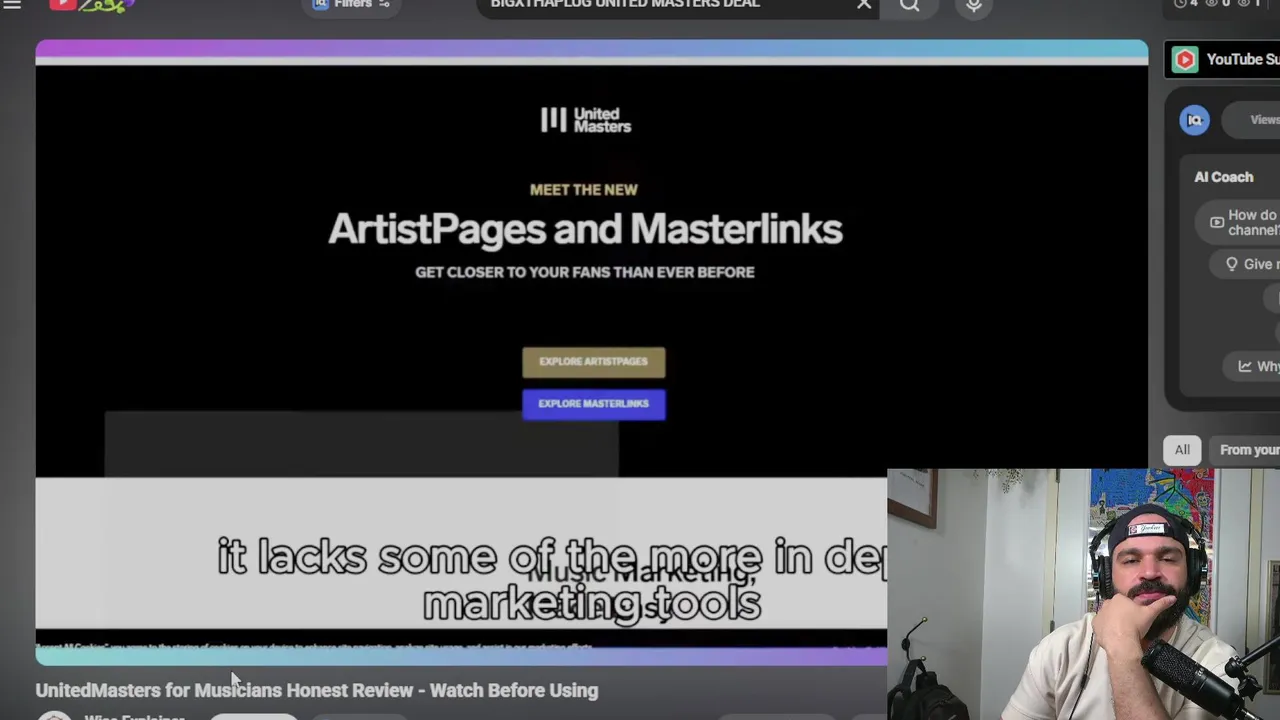The width and height of the screenshot is (1280, 720).
Task: Click the United Masters logo in video
Action: click(x=586, y=120)
